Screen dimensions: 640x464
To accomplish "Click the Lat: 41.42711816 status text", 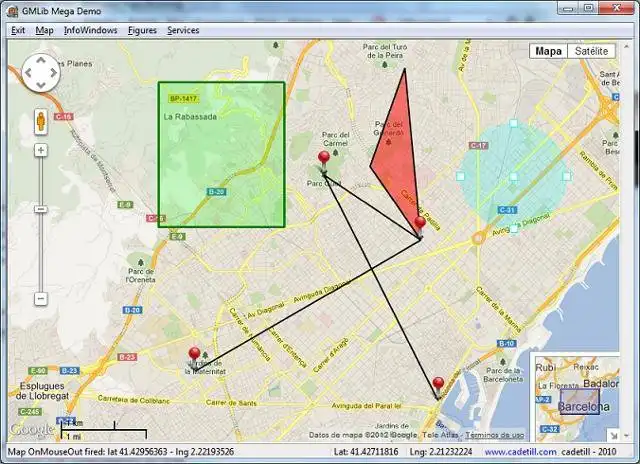I will tap(366, 452).
